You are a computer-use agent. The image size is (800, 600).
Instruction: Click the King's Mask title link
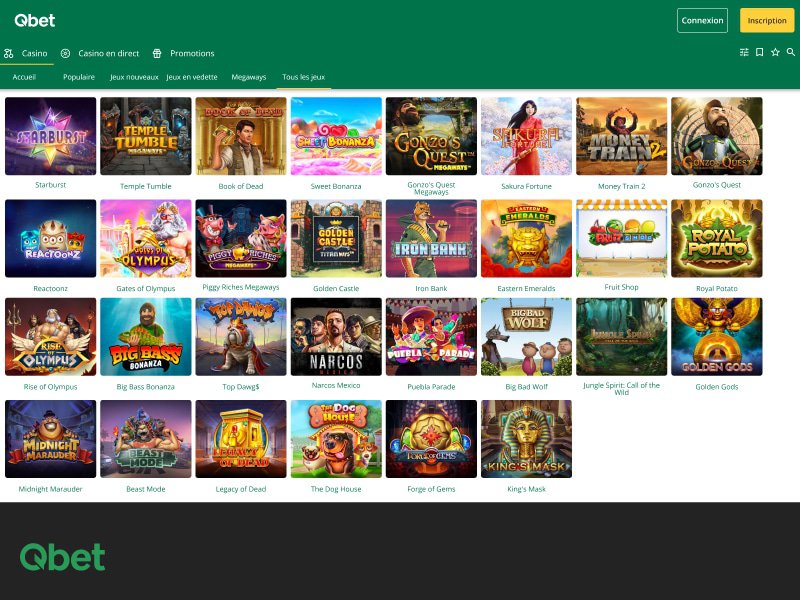pos(527,489)
